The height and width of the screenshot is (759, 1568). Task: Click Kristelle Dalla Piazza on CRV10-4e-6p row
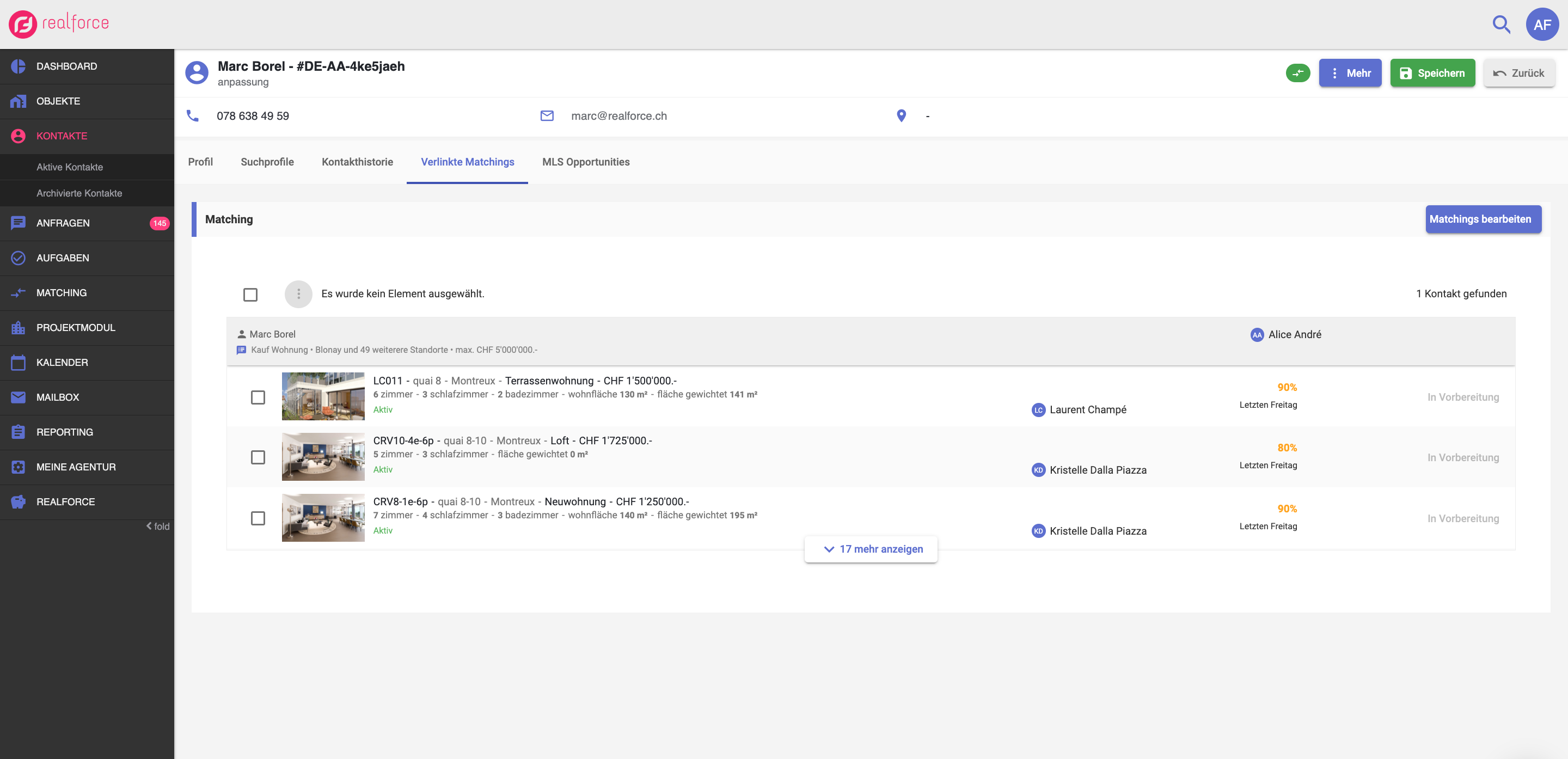point(1098,470)
